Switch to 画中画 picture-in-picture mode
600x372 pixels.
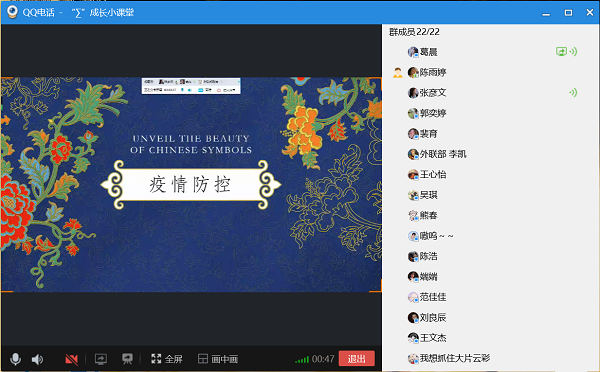point(218,359)
